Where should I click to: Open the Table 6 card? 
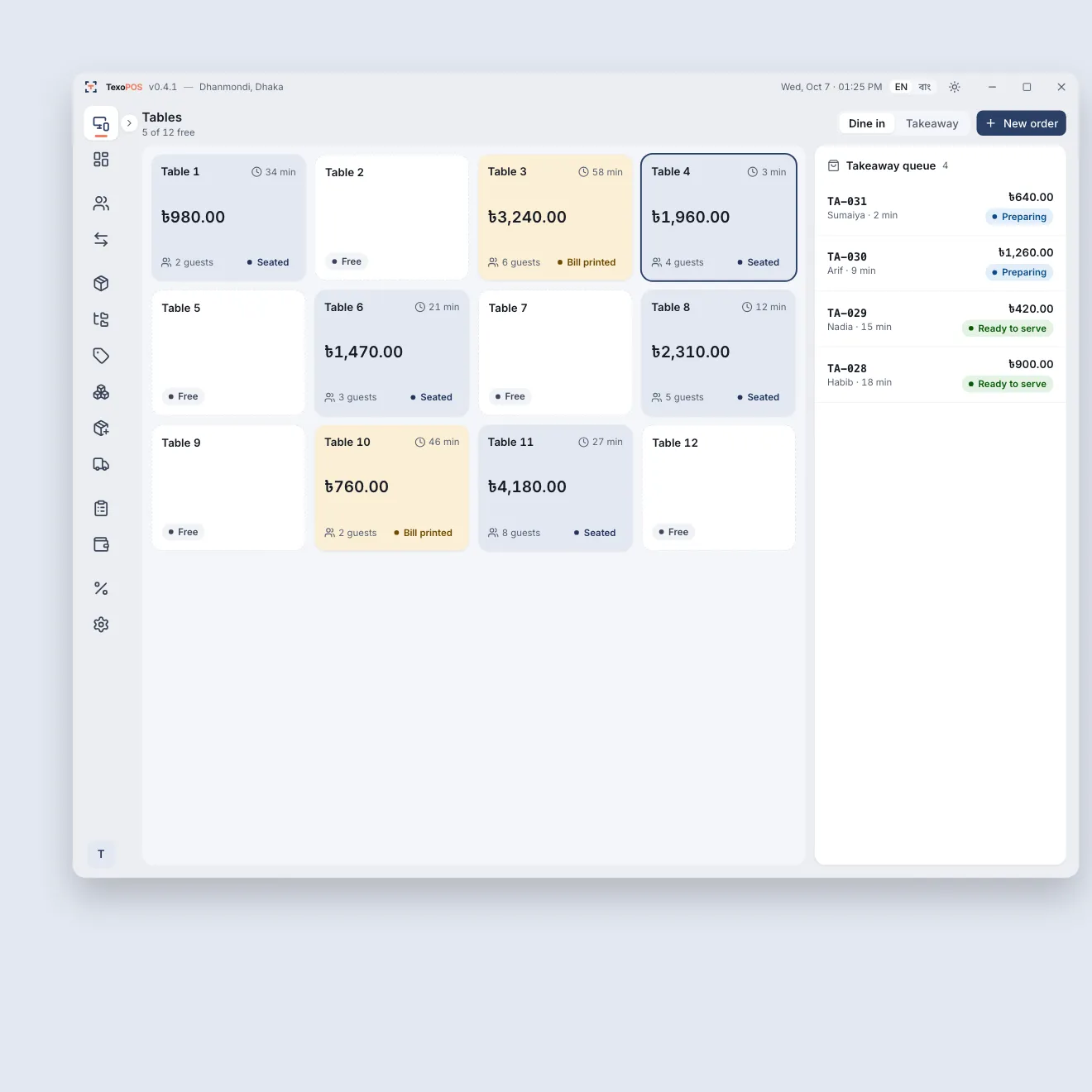click(x=392, y=352)
